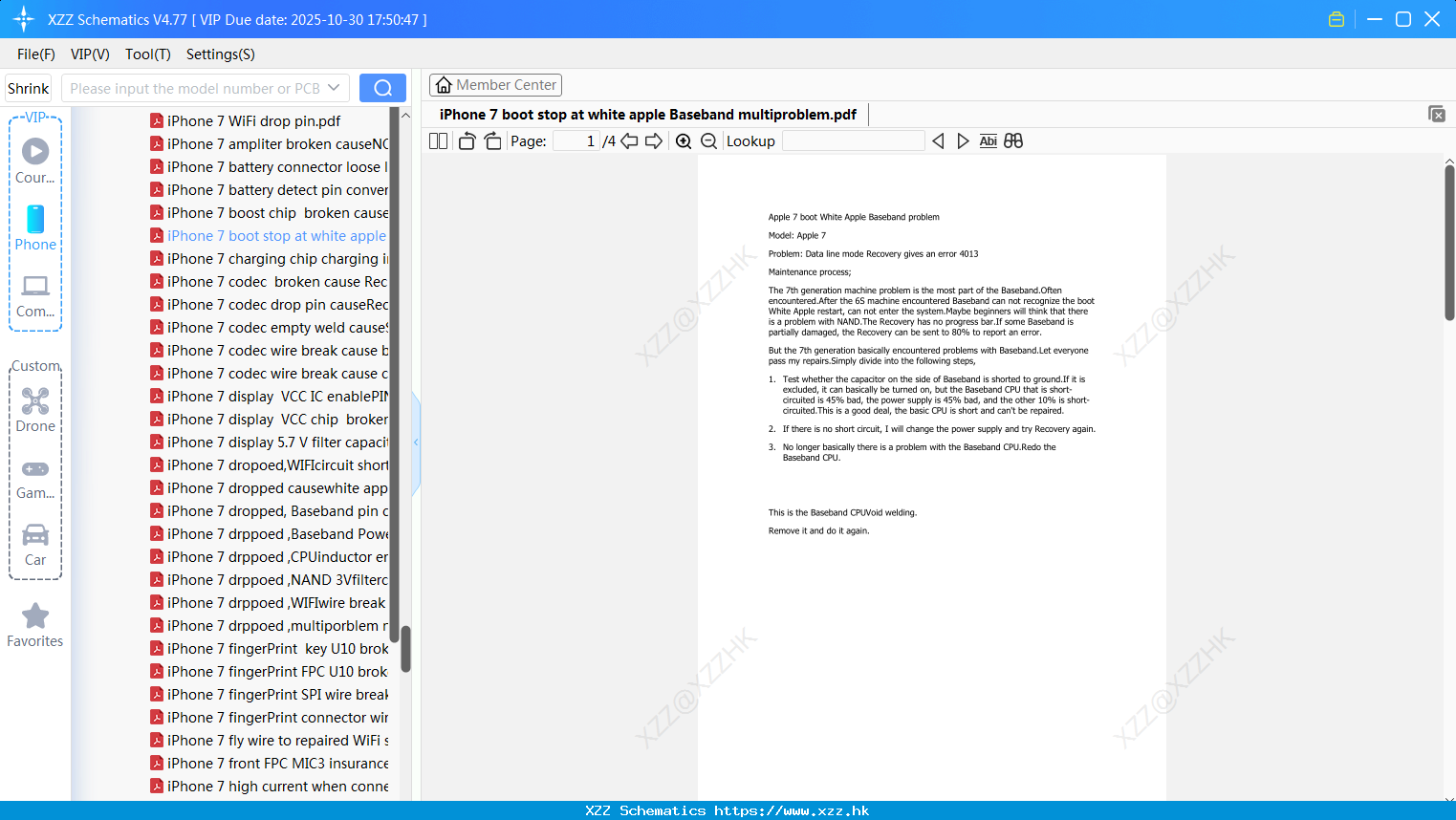Zoom out of the PDF
Image resolution: width=1456 pixels, height=820 pixels.
708,140
